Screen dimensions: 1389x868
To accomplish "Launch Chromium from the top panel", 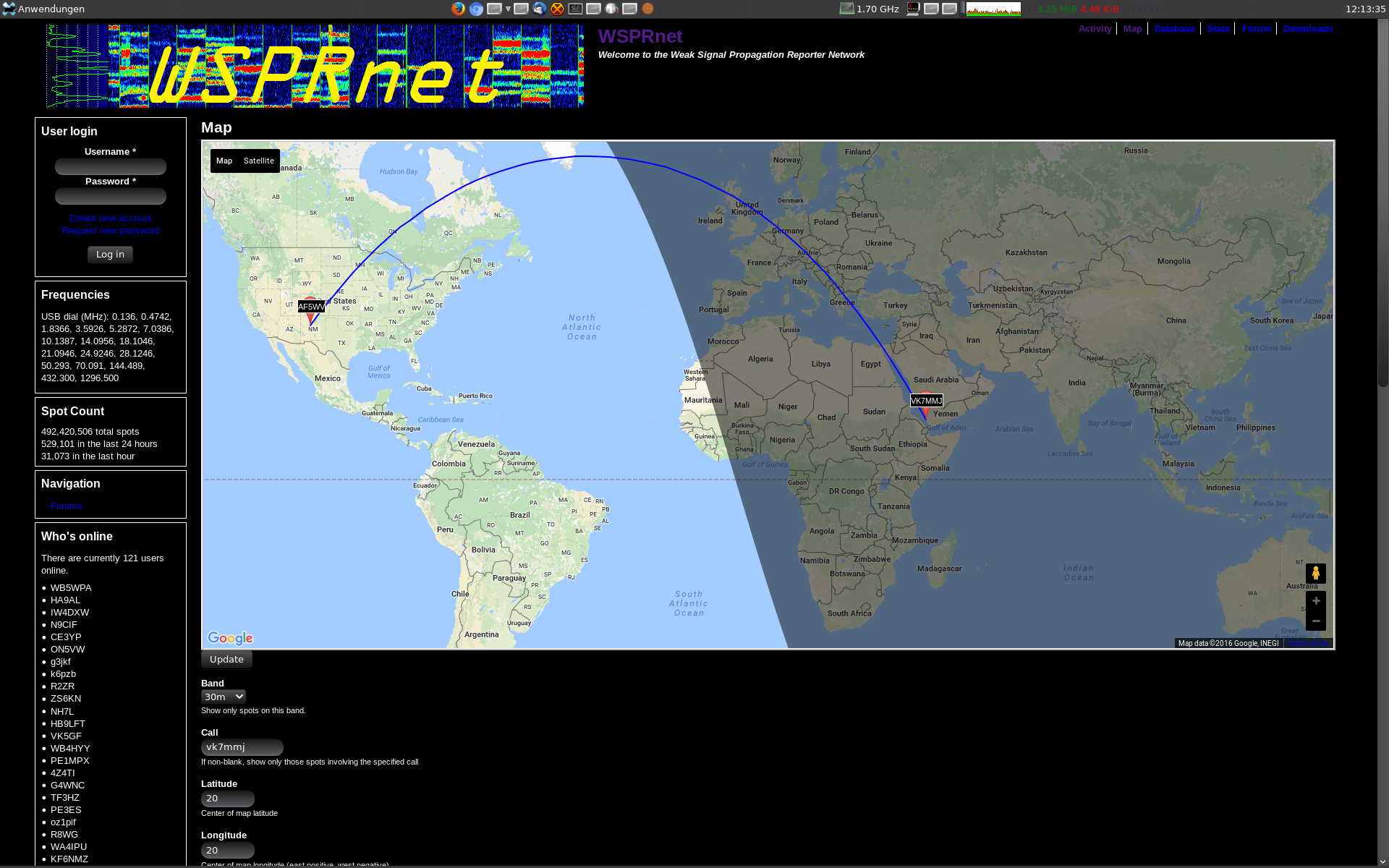I will point(476,9).
